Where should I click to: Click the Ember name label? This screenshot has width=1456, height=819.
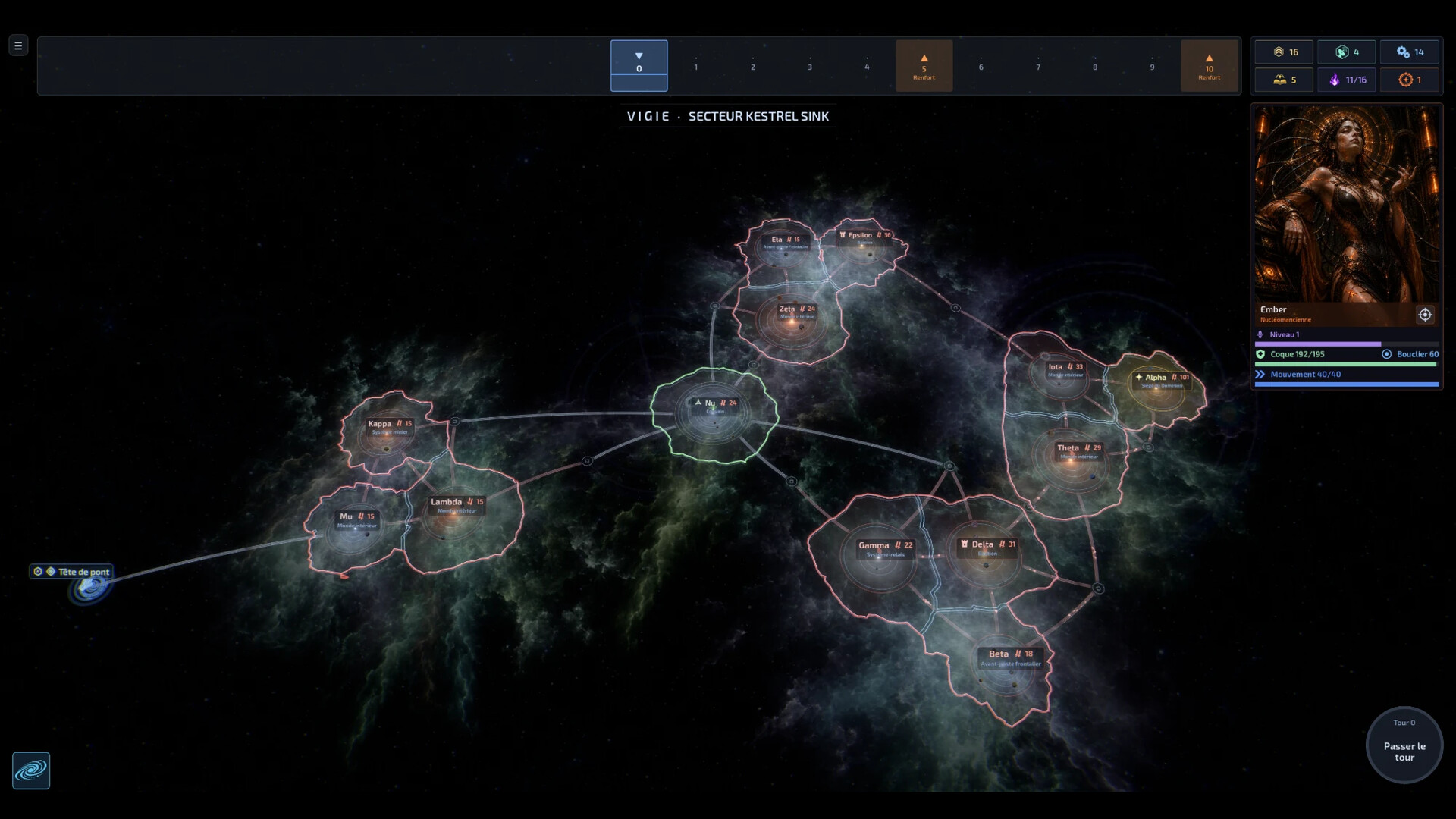(x=1273, y=309)
